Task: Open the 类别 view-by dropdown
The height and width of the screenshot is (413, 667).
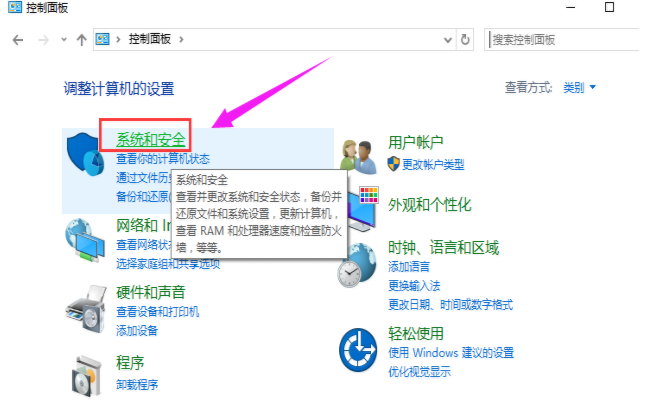Action: [x=579, y=88]
